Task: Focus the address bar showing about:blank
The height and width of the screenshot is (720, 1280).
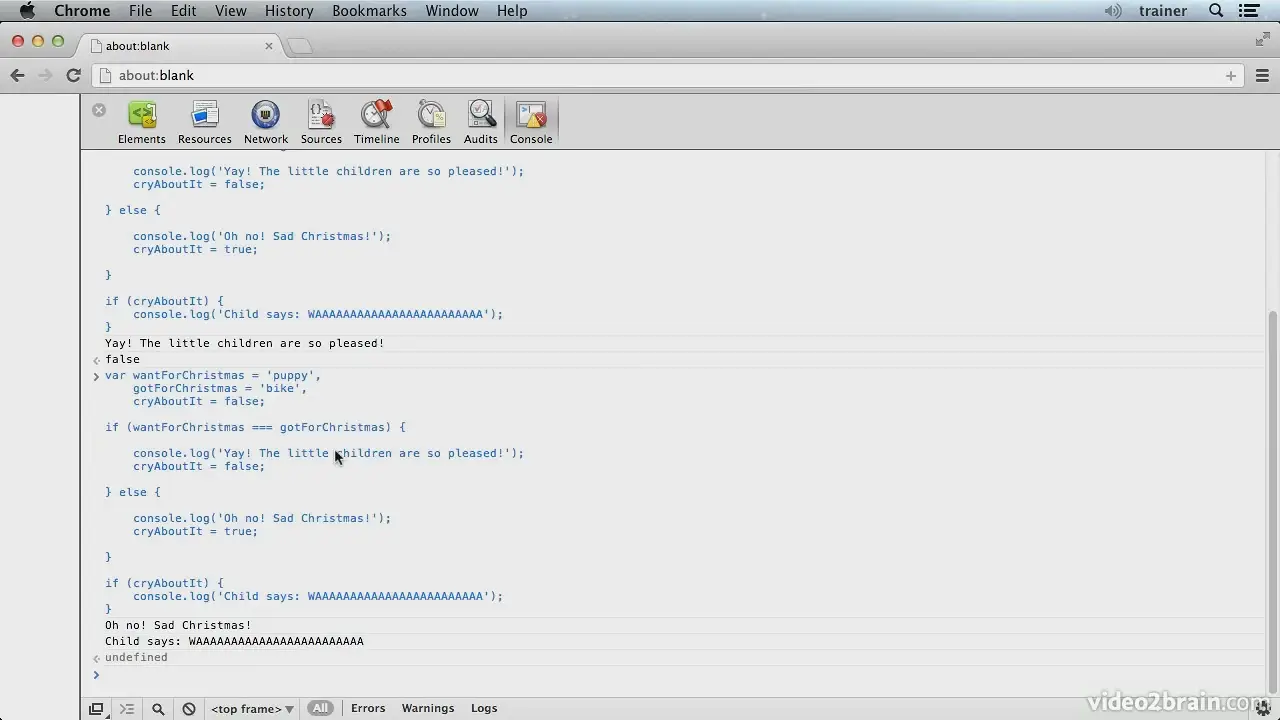Action: tap(668, 75)
